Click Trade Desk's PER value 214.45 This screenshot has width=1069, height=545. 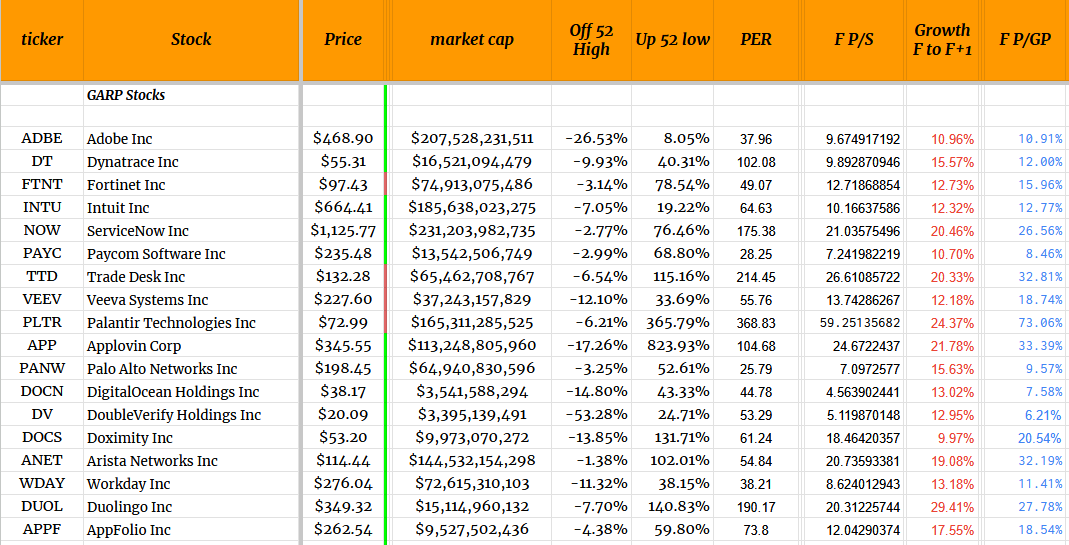pos(755,277)
